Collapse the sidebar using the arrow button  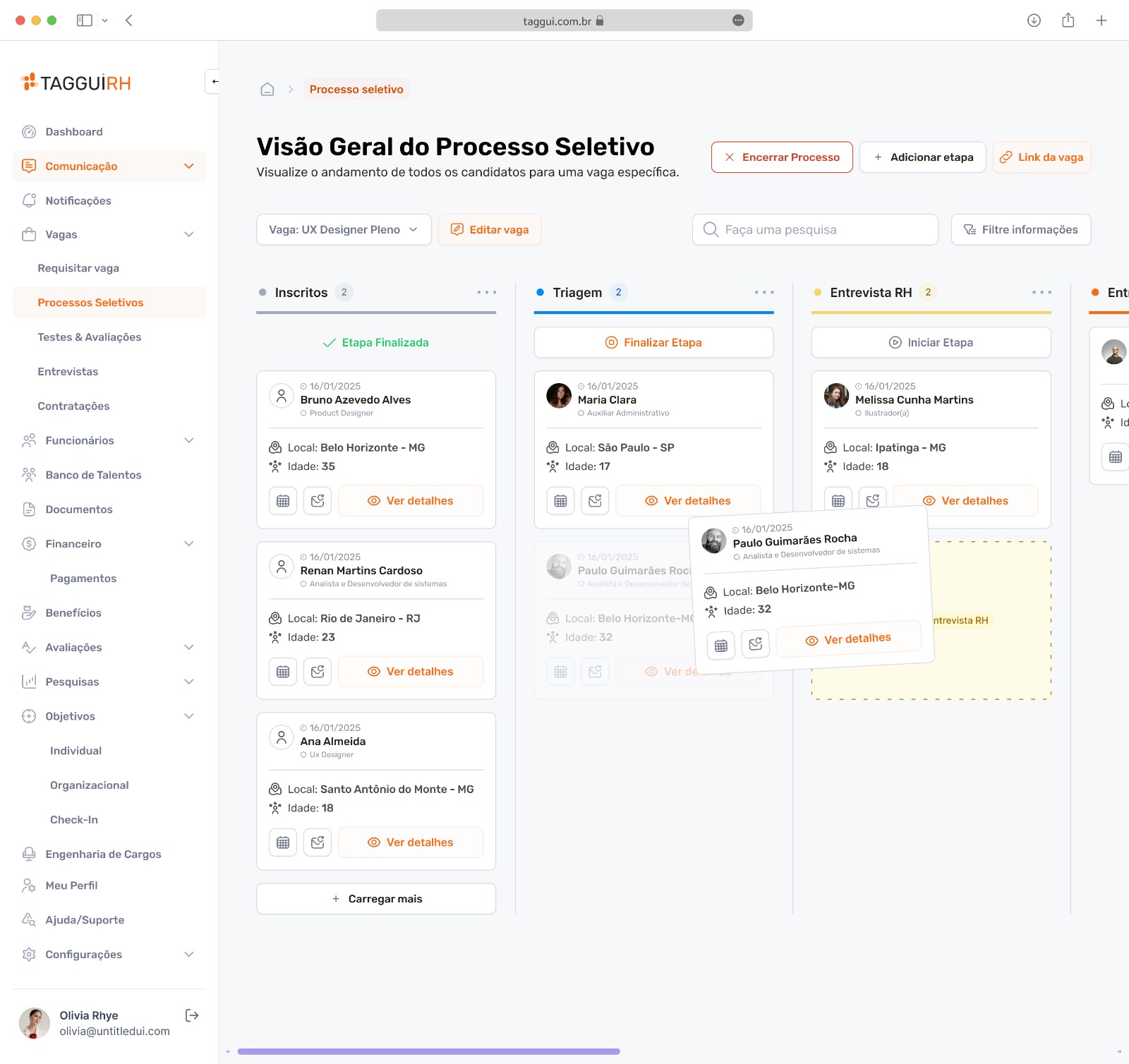click(215, 80)
